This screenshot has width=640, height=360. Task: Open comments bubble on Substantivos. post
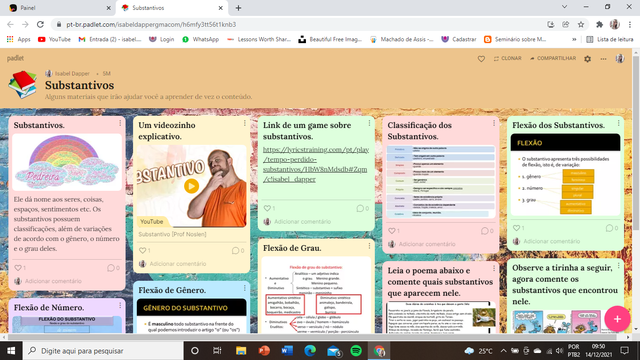[x=111, y=268]
